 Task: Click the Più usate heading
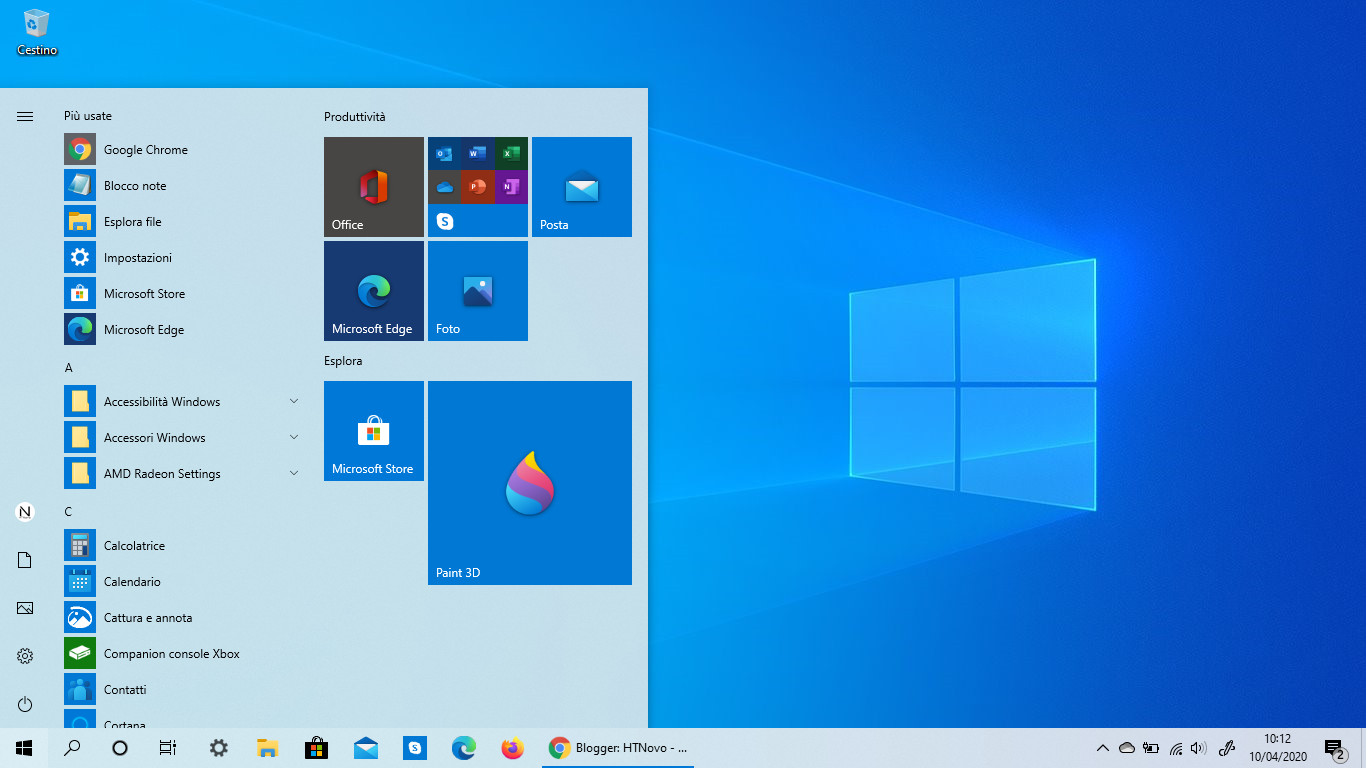(x=88, y=116)
